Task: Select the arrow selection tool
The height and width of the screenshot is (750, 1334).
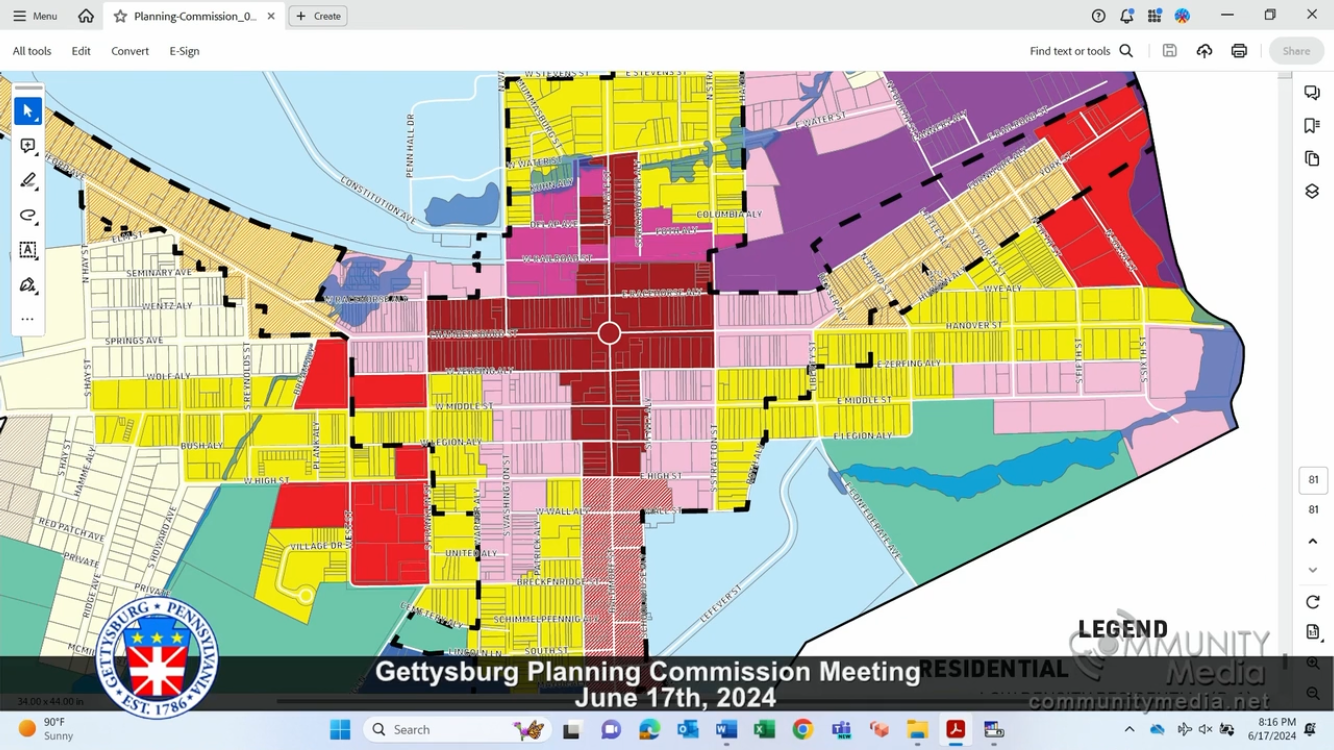Action: click(x=28, y=111)
